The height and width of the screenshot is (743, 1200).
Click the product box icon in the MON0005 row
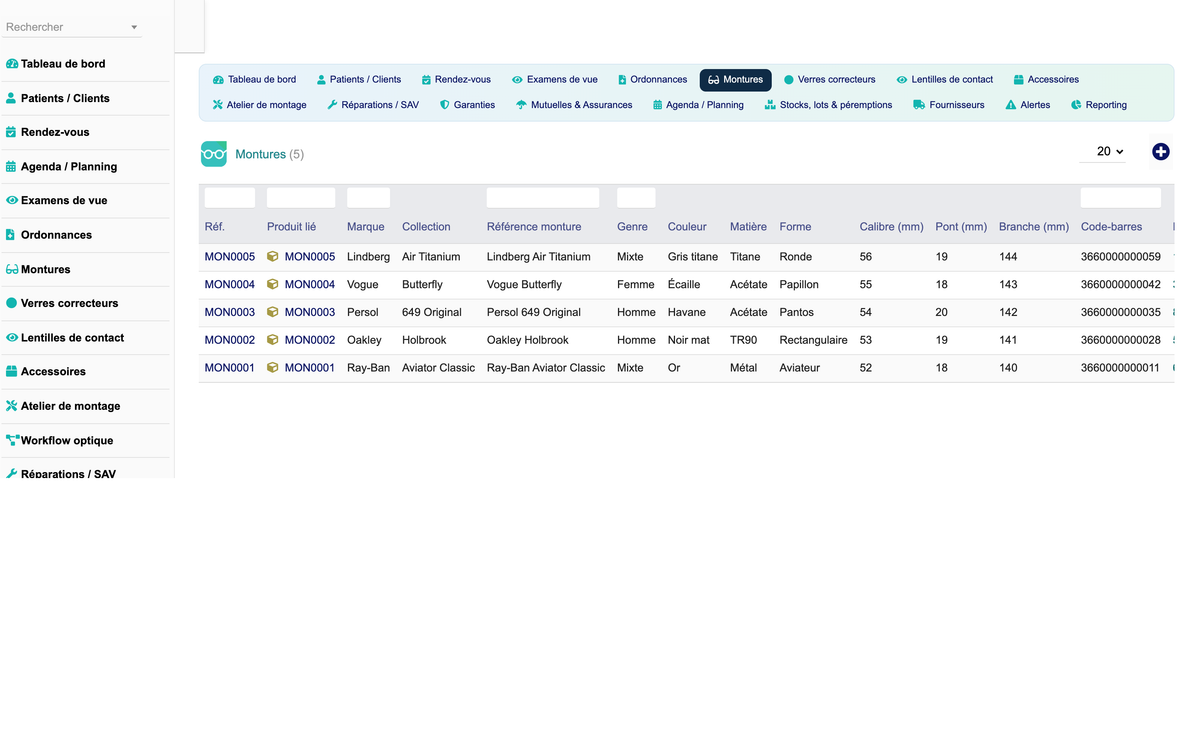coord(273,257)
